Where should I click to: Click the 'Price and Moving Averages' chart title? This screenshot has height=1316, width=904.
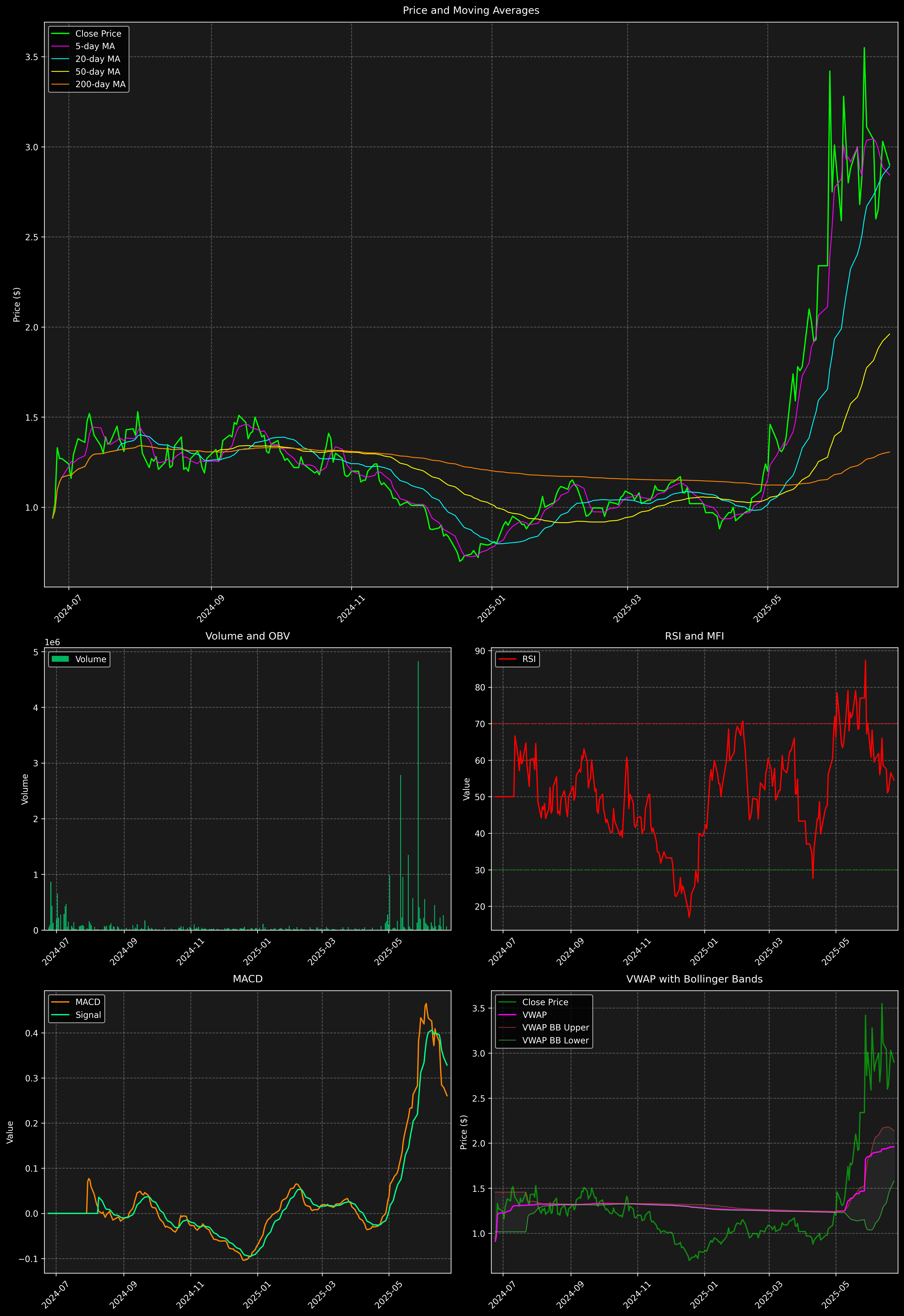tap(471, 10)
